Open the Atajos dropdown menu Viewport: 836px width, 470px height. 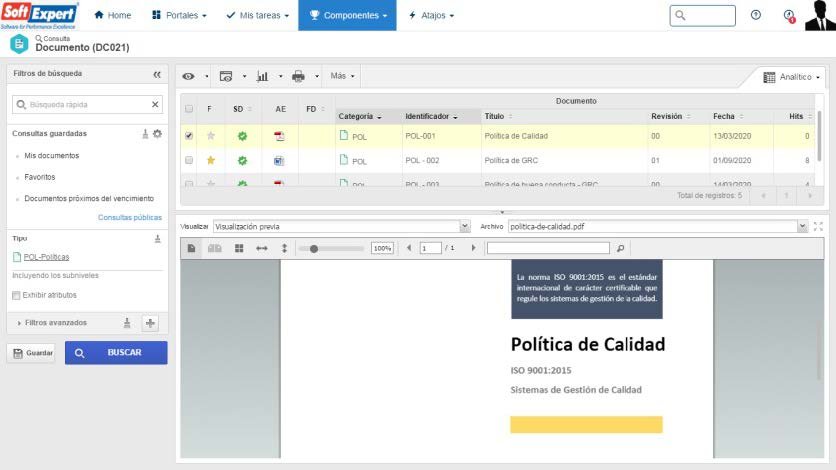pyautogui.click(x=431, y=15)
